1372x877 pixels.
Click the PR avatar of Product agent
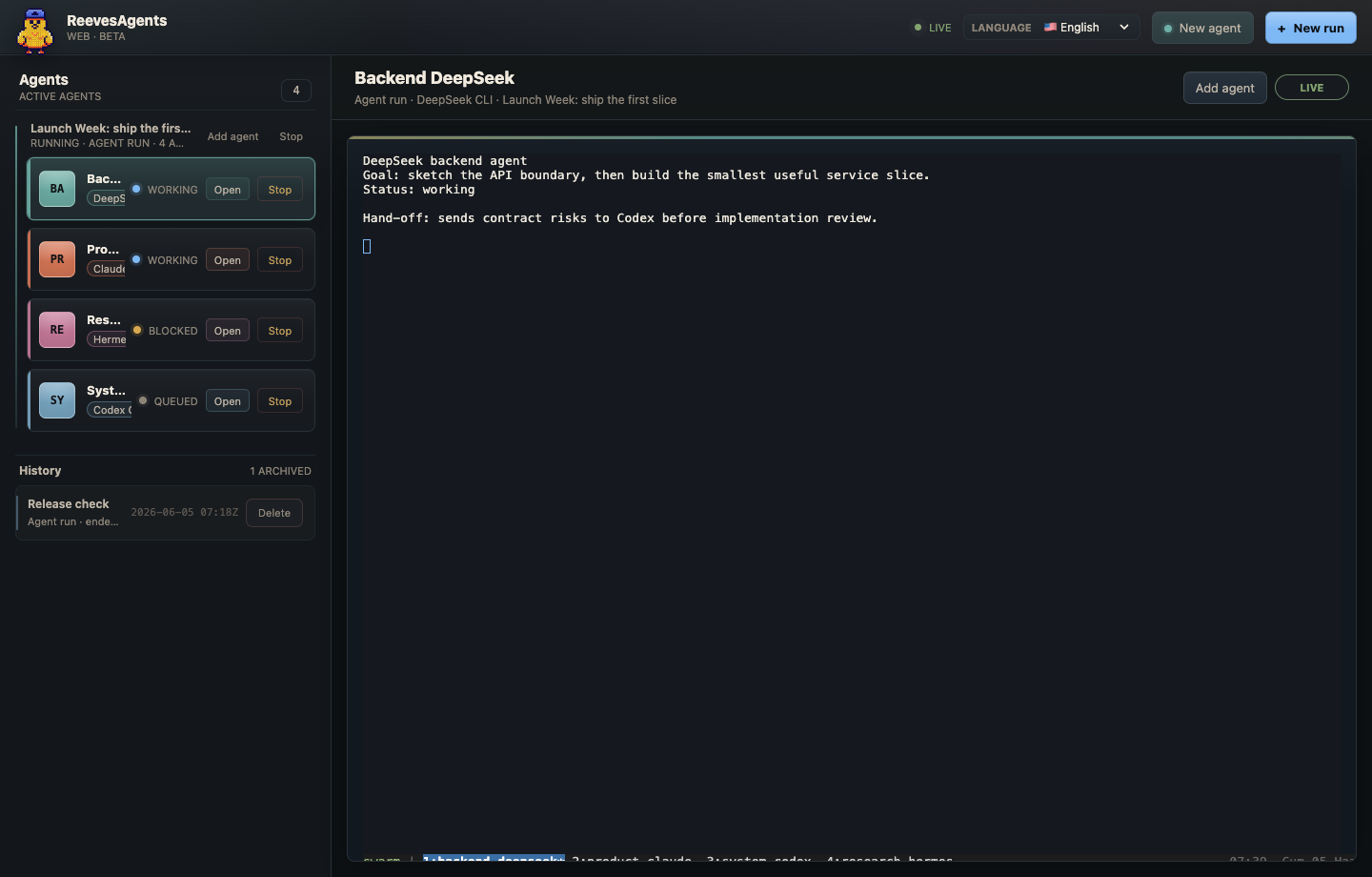(x=57, y=259)
